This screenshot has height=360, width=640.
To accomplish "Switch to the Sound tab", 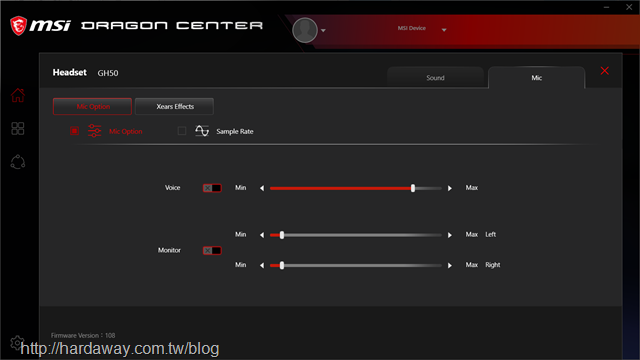I will 435,78.
